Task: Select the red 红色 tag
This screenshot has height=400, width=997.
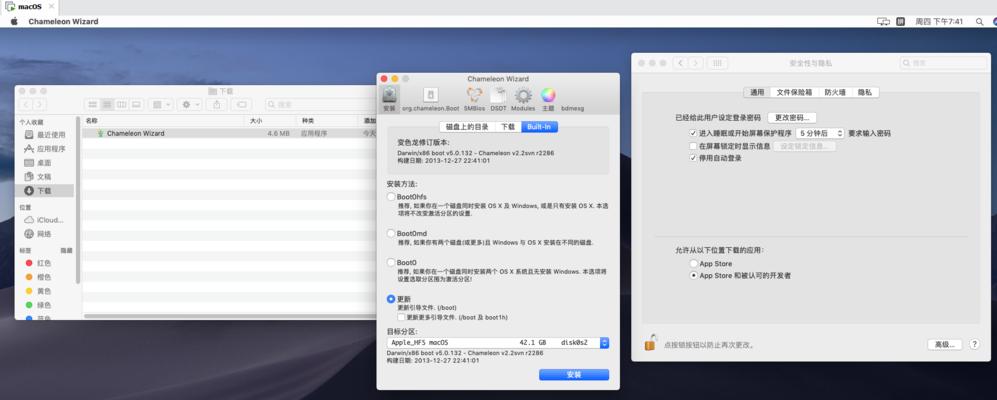Action: click(x=38, y=263)
